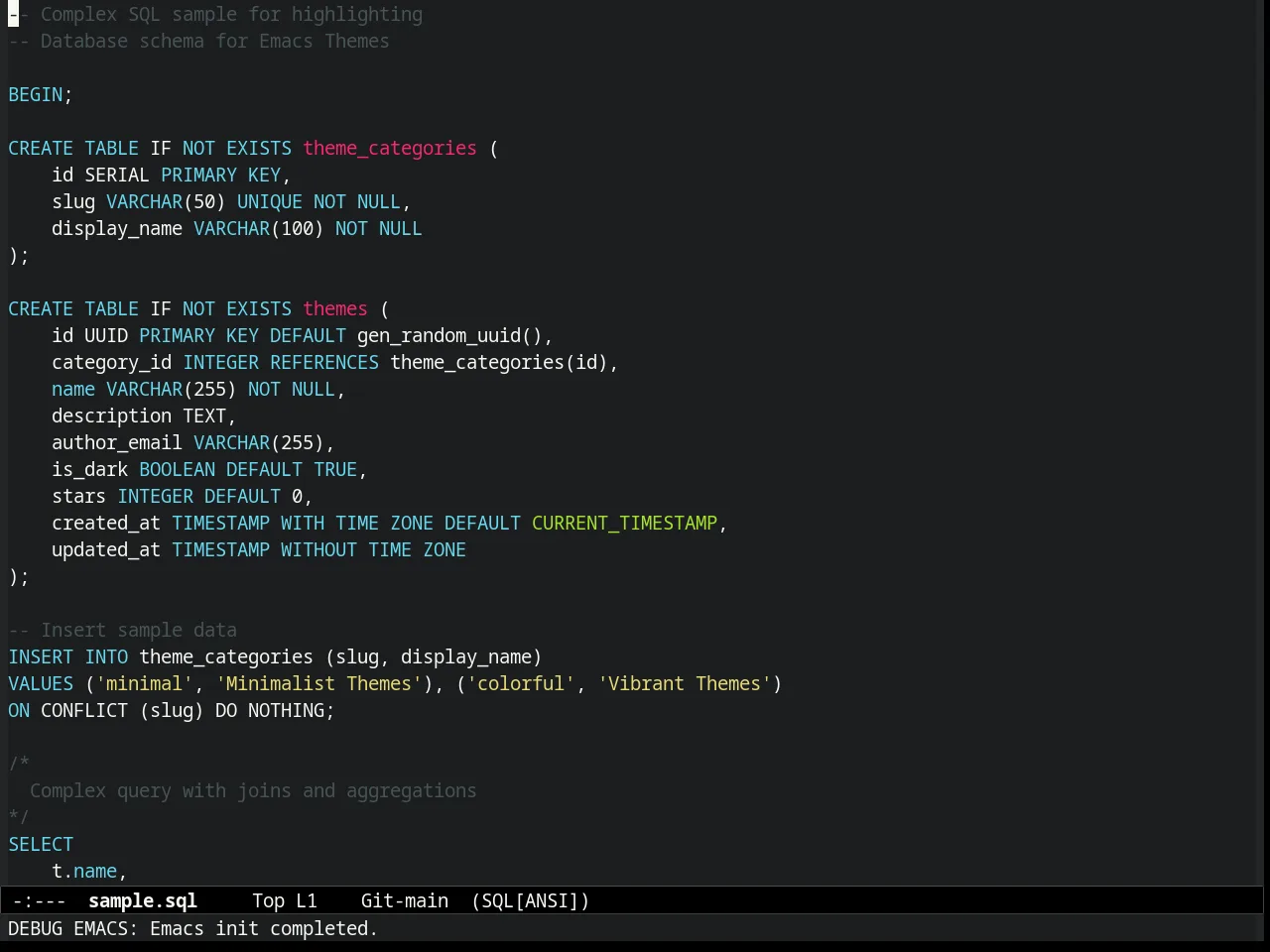Click 'description TEXT' line
This screenshot has width=1270, height=952.
[144, 416]
